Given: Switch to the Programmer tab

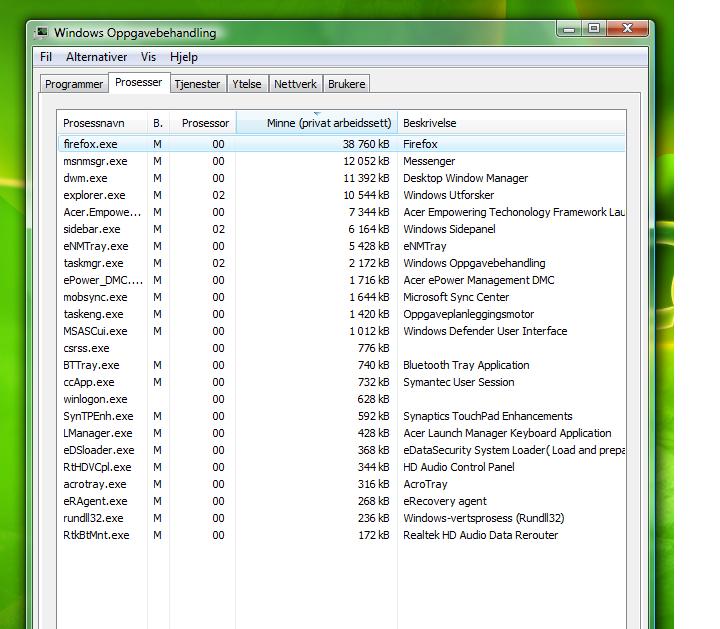Looking at the screenshot, I should click(74, 84).
